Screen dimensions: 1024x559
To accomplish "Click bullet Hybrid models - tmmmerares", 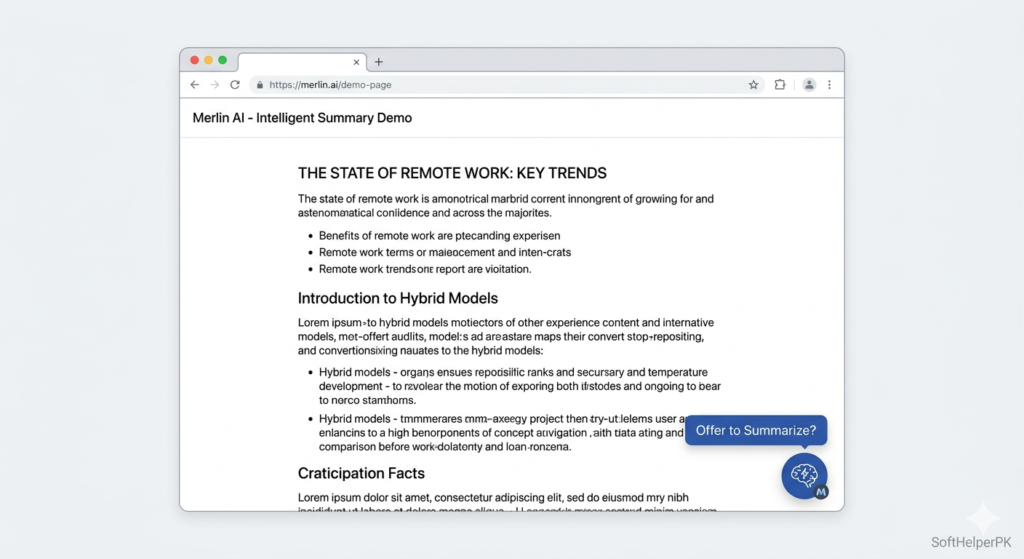I will [501, 433].
